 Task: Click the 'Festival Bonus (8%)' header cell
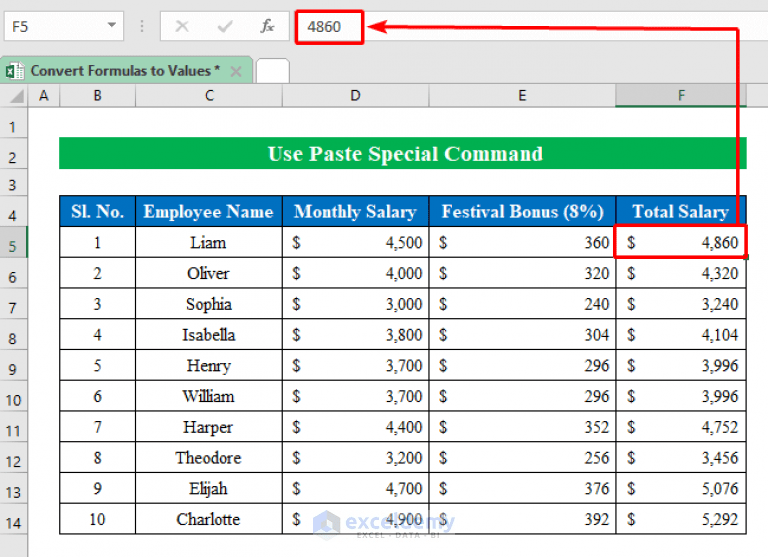coord(522,211)
